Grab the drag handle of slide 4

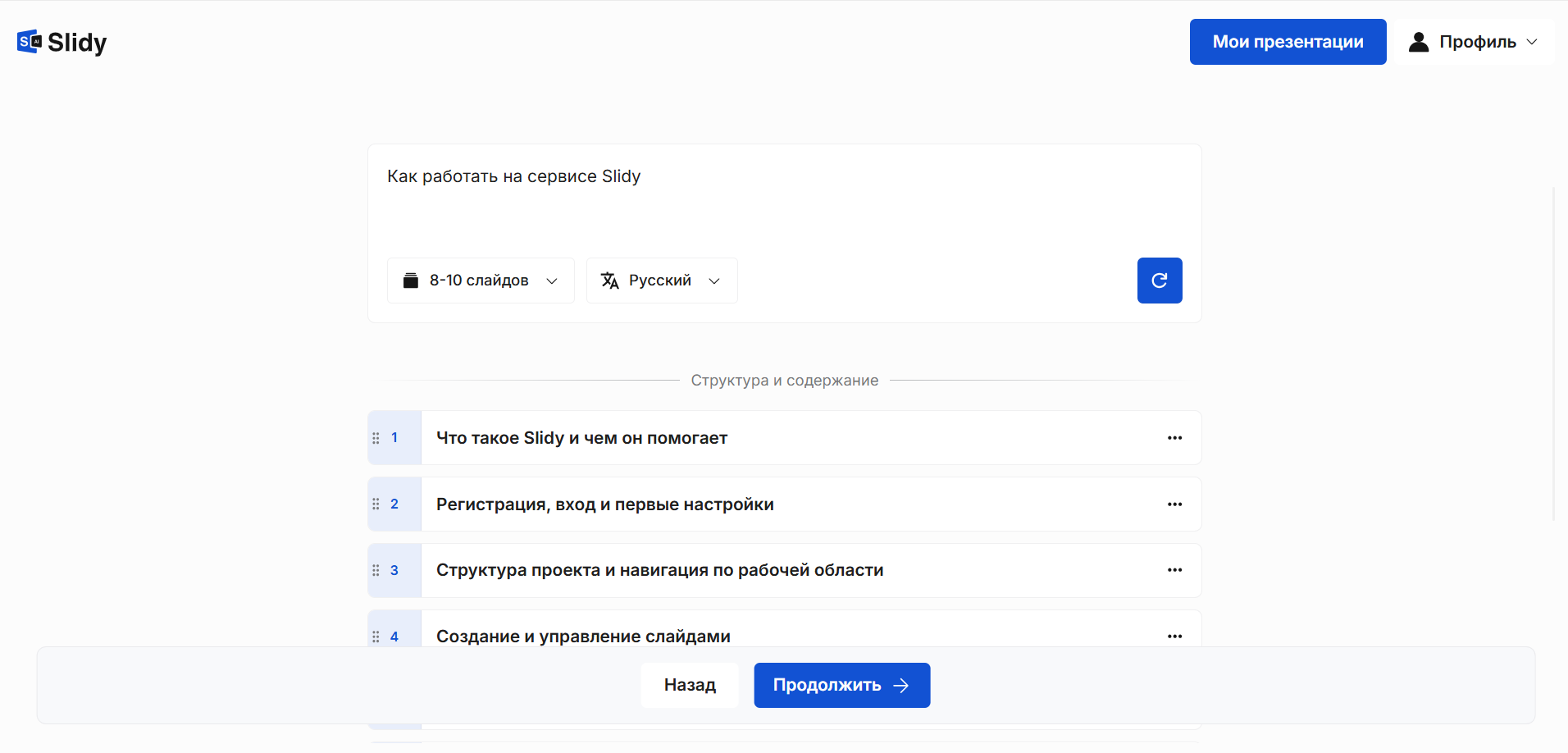point(376,637)
